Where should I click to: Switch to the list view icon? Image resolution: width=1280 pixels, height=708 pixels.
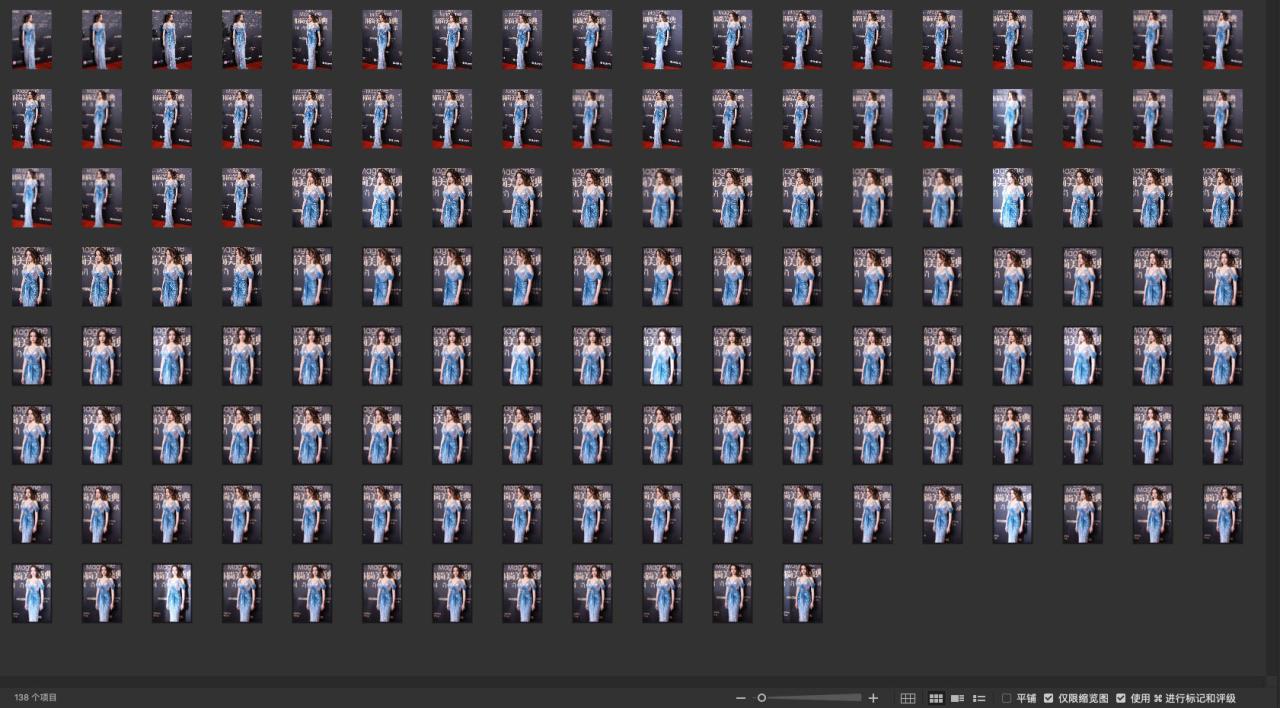(979, 698)
